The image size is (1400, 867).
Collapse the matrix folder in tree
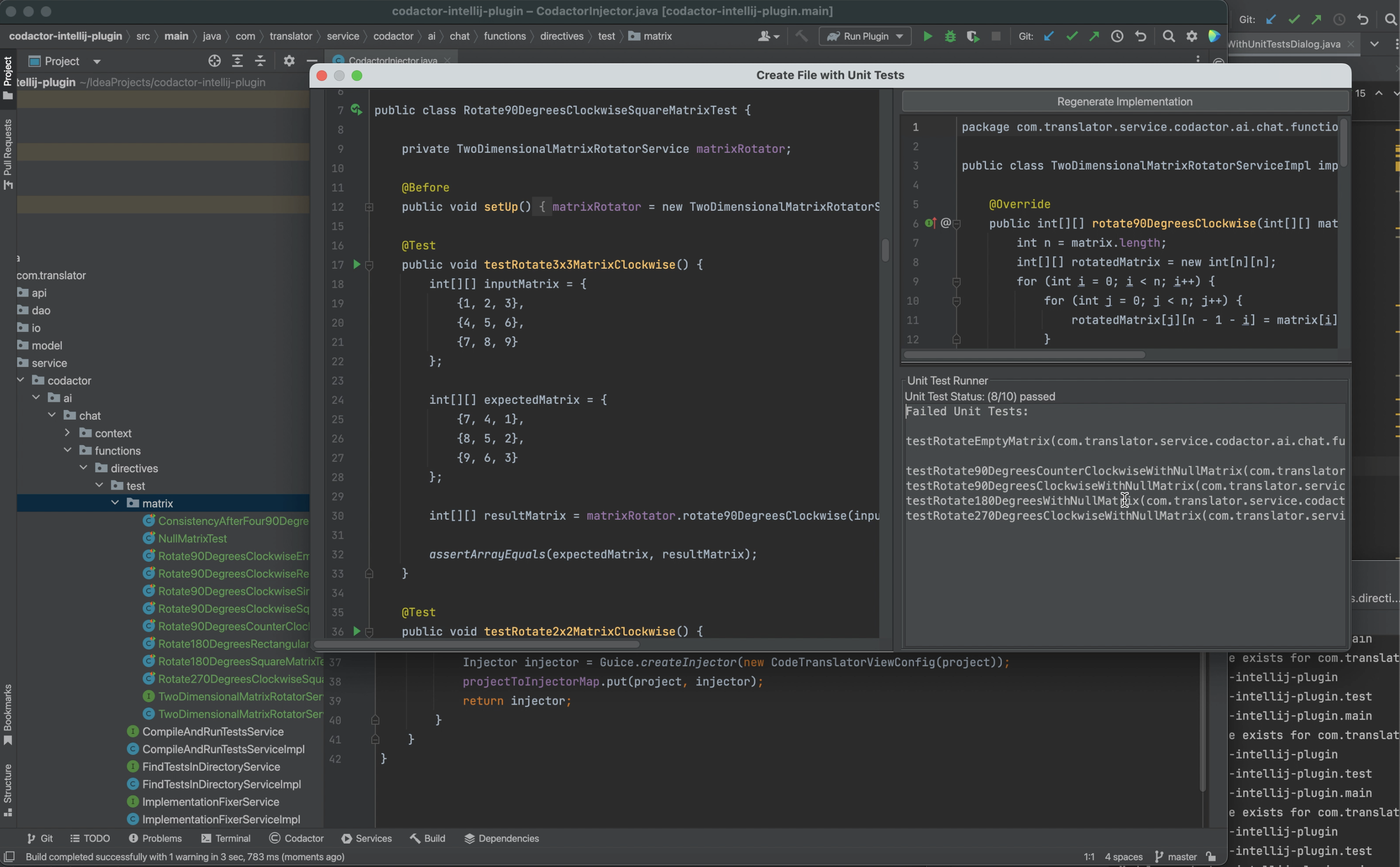pos(115,503)
